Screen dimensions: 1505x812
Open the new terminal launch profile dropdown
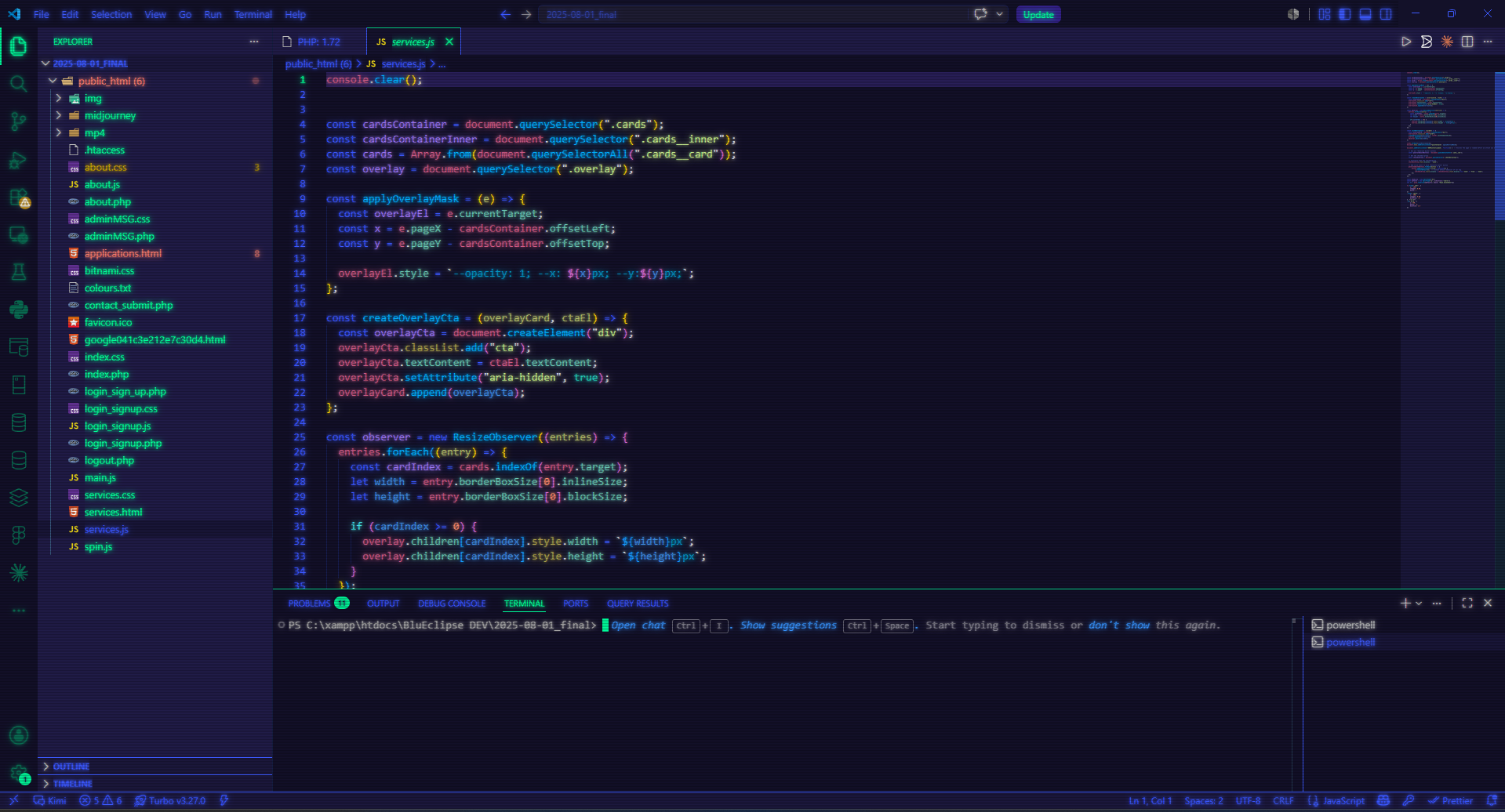(1419, 603)
